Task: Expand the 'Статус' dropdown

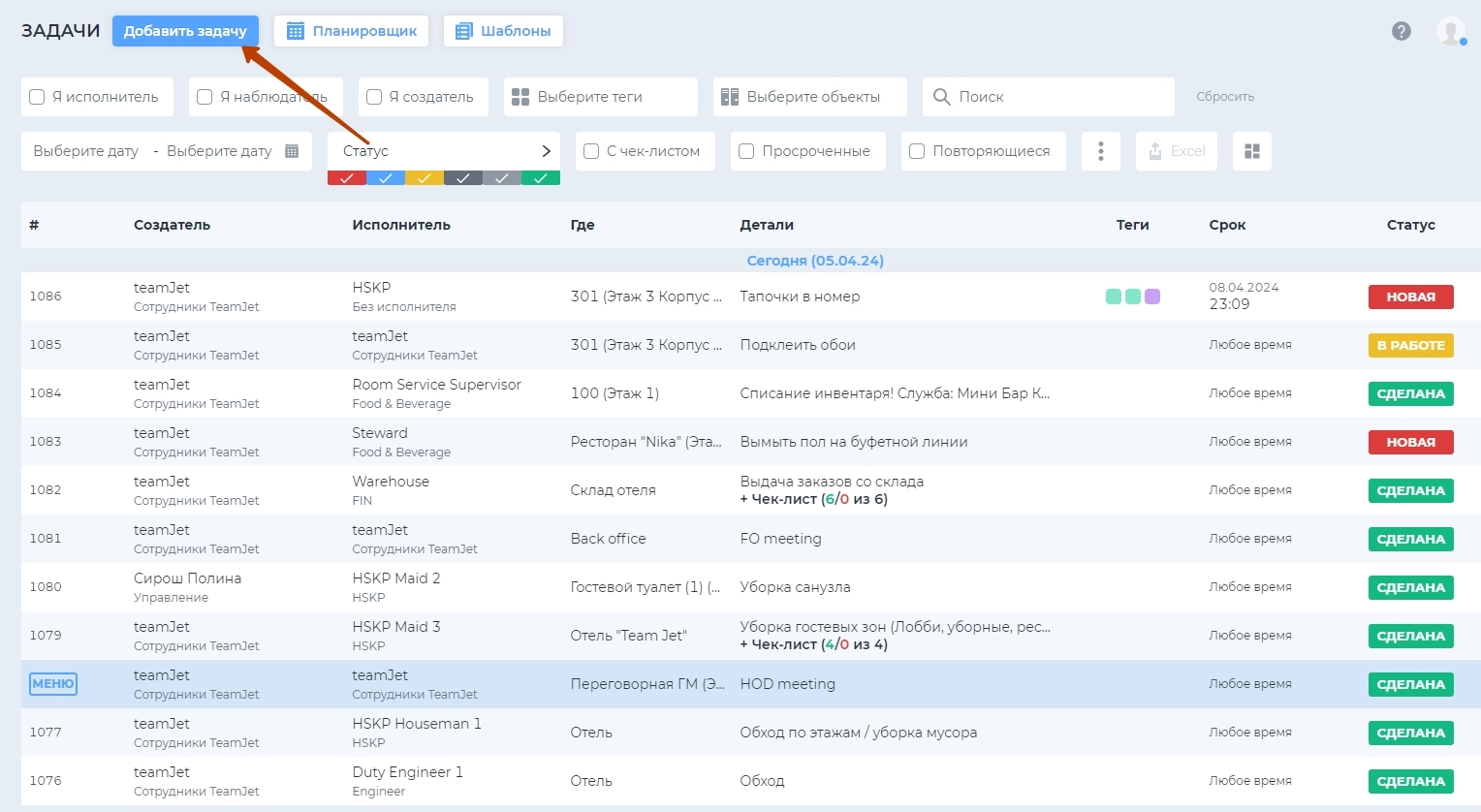Action: (x=444, y=151)
